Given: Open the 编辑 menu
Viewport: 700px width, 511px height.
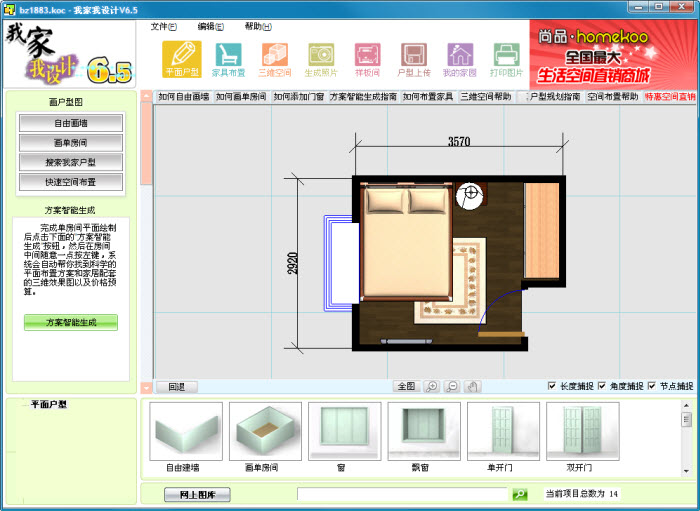Looking at the screenshot, I should pyautogui.click(x=211, y=26).
